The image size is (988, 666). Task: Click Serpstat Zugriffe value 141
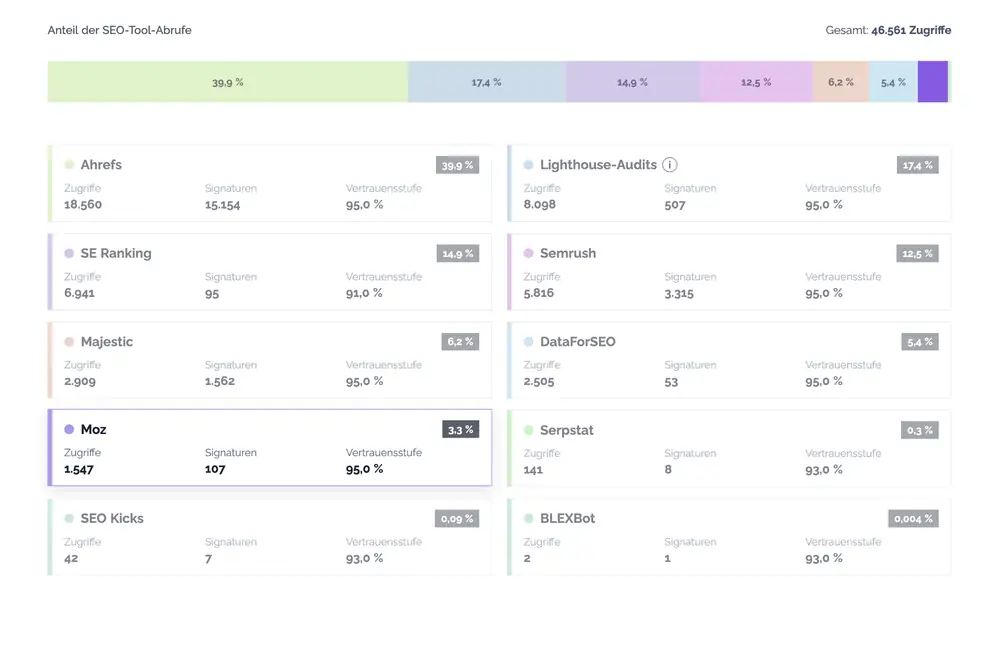tap(532, 469)
